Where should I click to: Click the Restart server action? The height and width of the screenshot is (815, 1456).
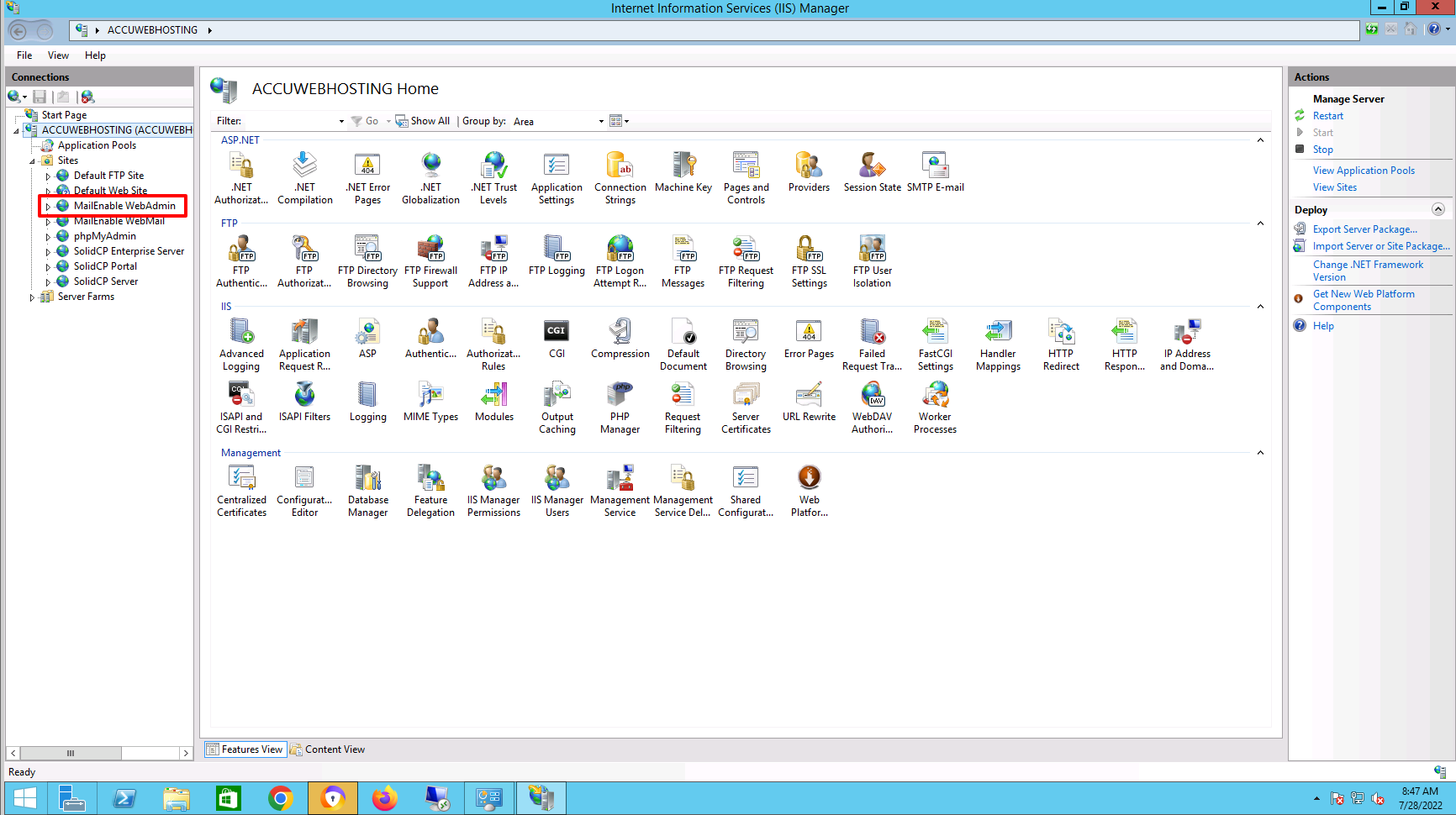tap(1328, 116)
